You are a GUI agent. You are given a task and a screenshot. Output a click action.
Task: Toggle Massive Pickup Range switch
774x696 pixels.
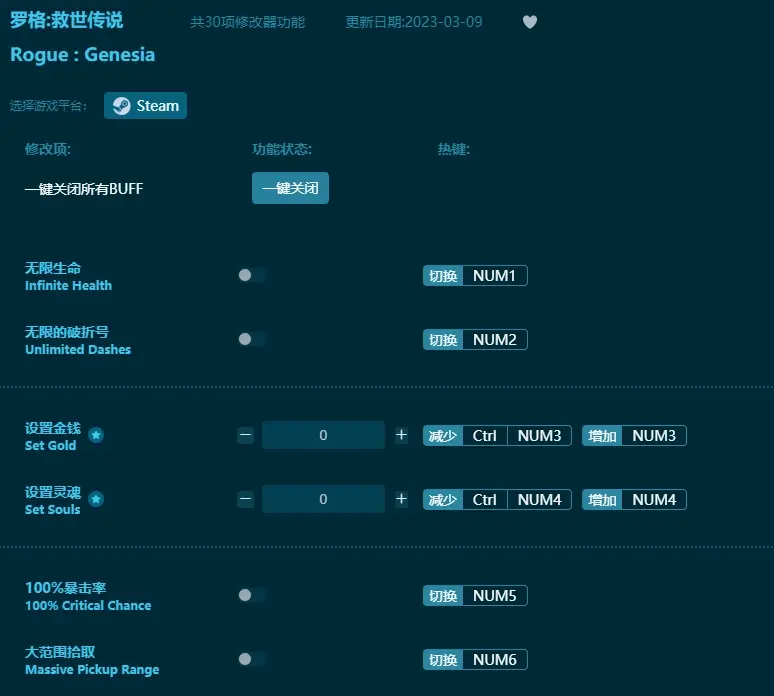tap(252, 659)
